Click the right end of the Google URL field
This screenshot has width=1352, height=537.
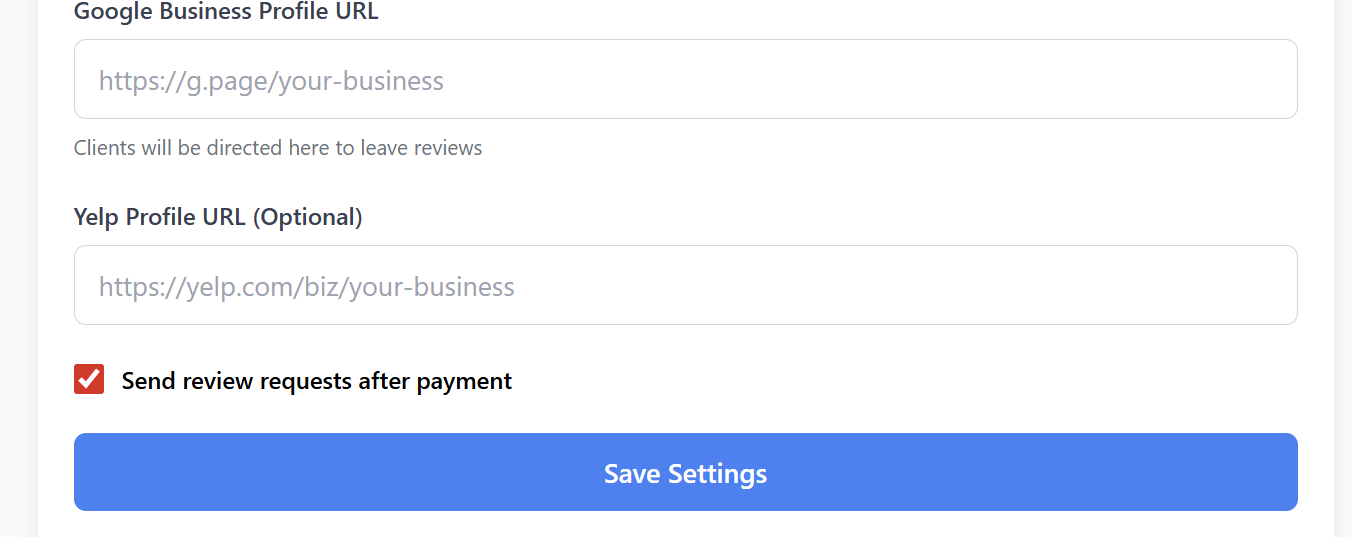click(1270, 79)
